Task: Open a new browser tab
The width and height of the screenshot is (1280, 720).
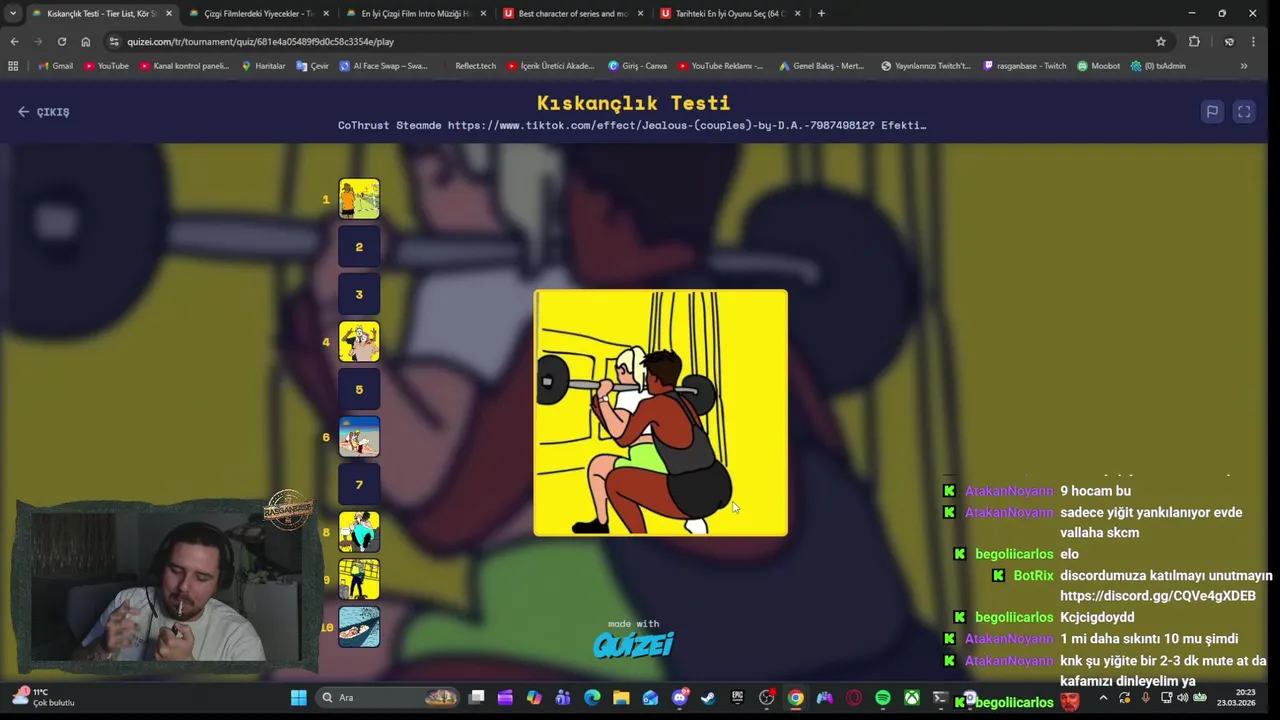Action: coord(821,13)
